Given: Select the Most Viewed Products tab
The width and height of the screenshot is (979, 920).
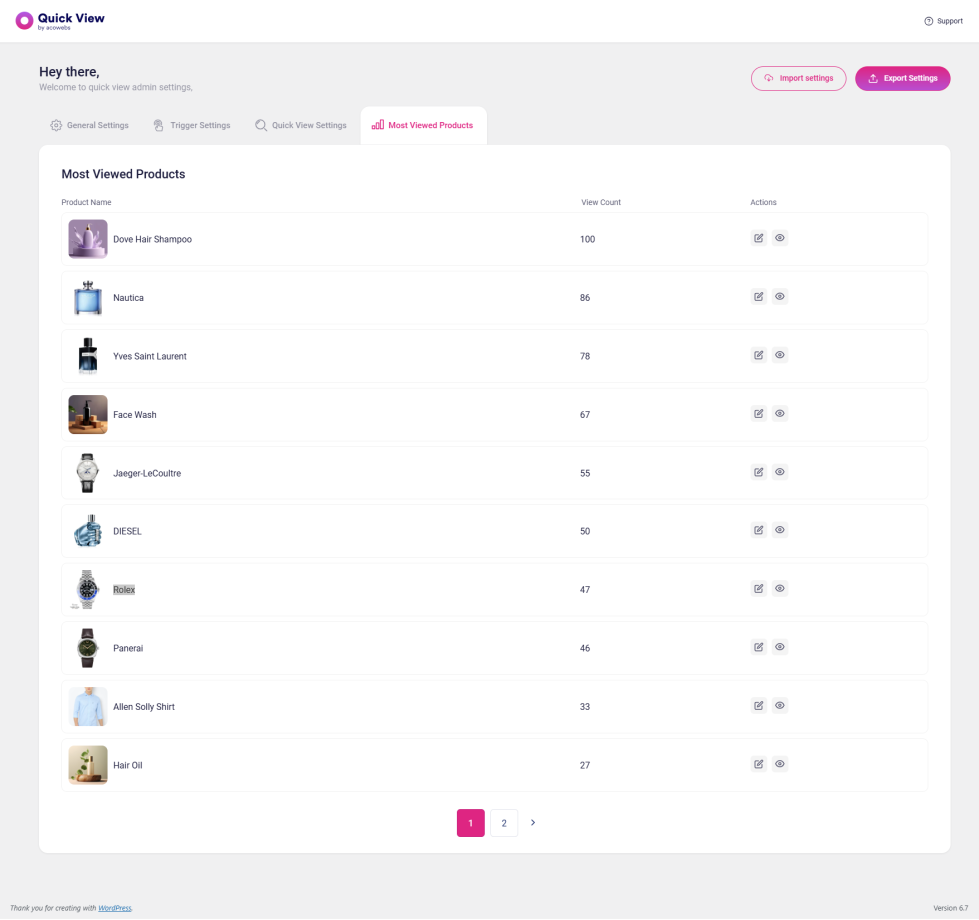Looking at the screenshot, I should pos(423,125).
